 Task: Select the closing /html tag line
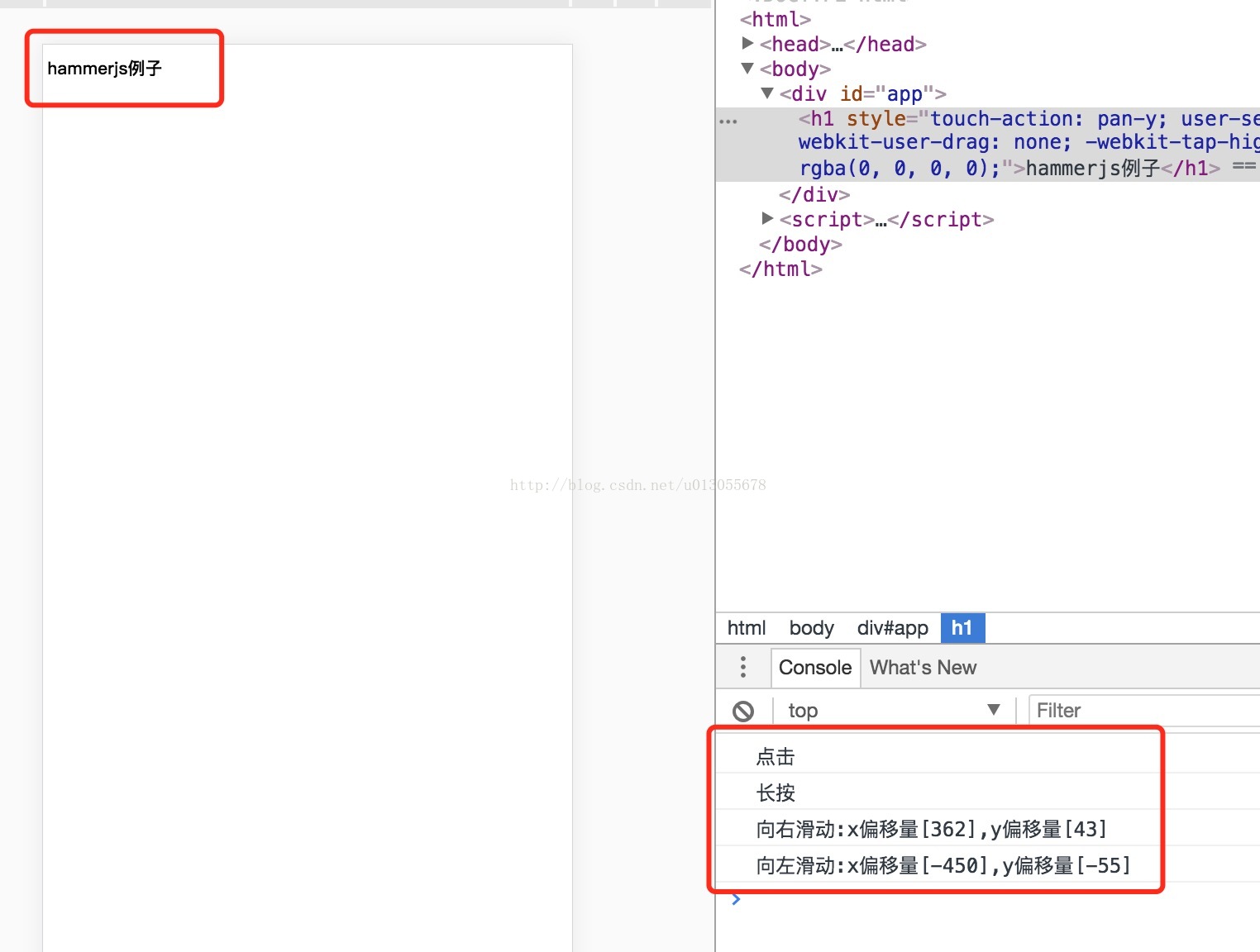coord(780,269)
